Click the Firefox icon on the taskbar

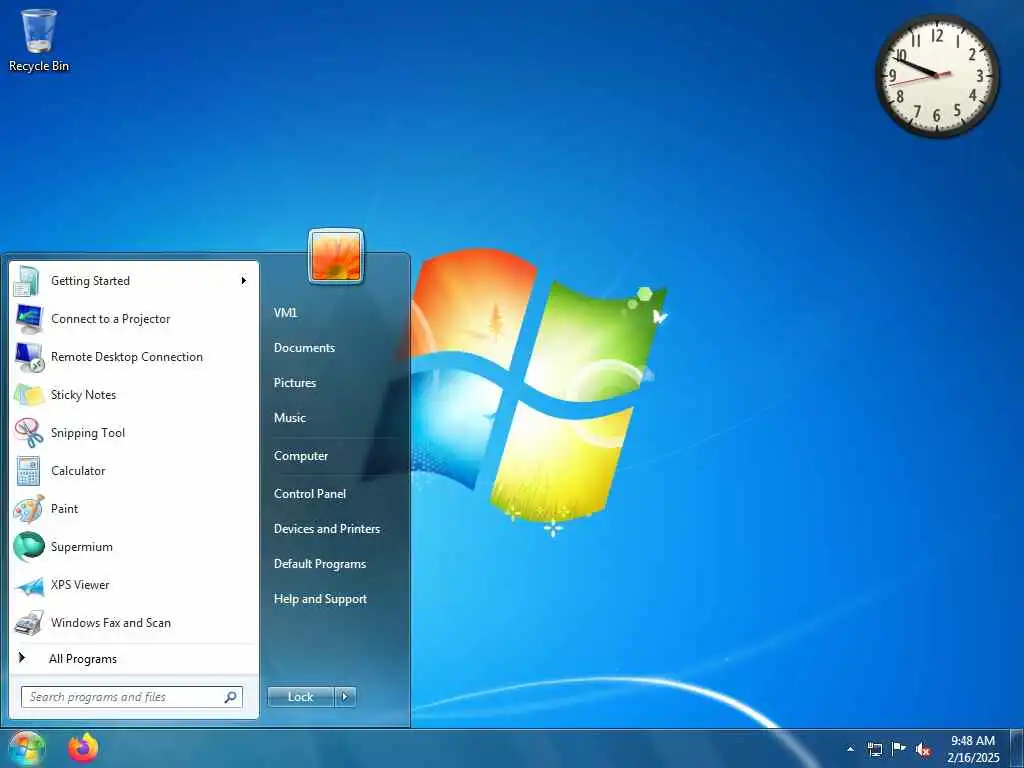click(x=83, y=748)
